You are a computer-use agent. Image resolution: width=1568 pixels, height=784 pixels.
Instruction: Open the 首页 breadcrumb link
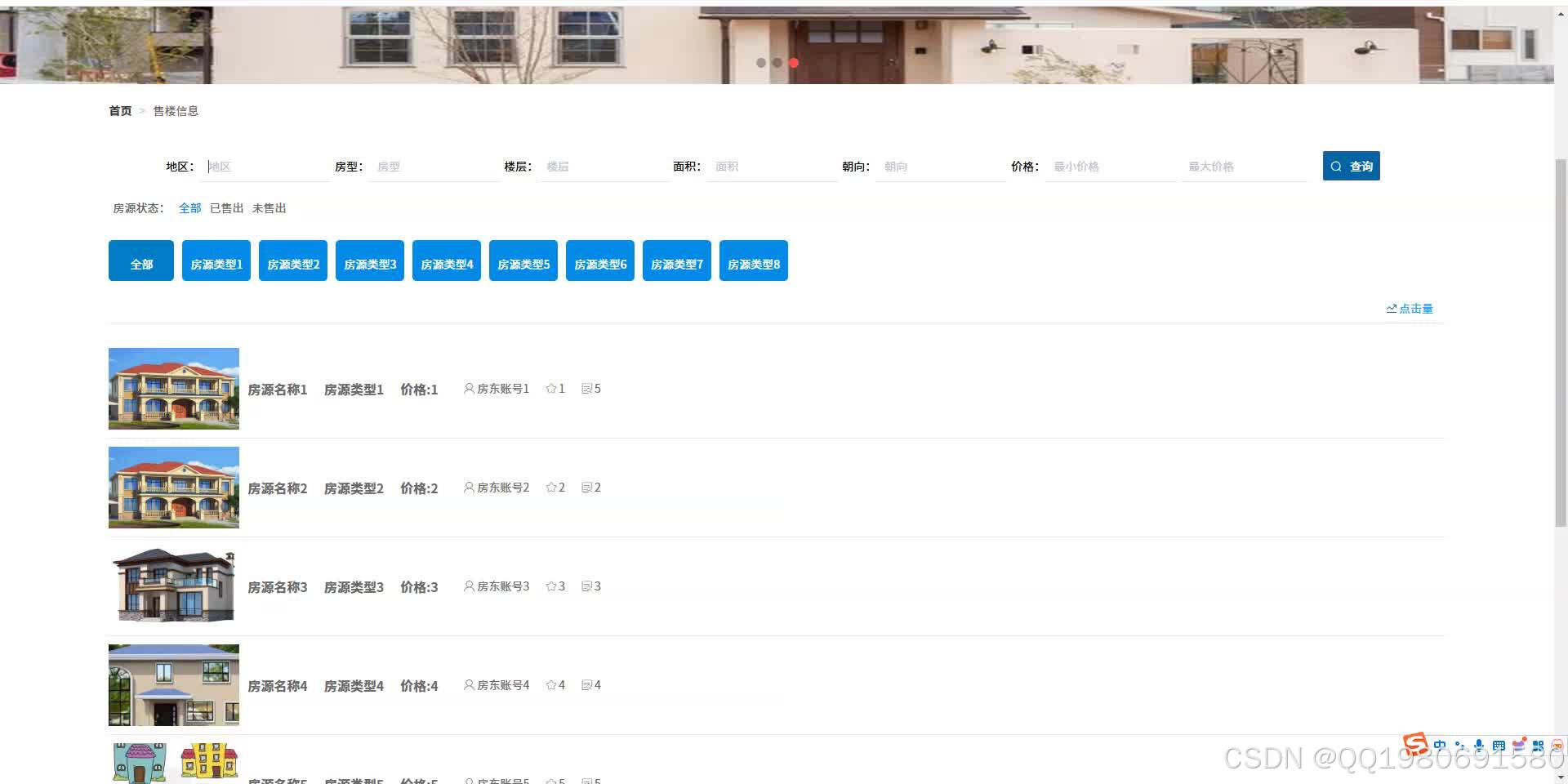point(119,110)
